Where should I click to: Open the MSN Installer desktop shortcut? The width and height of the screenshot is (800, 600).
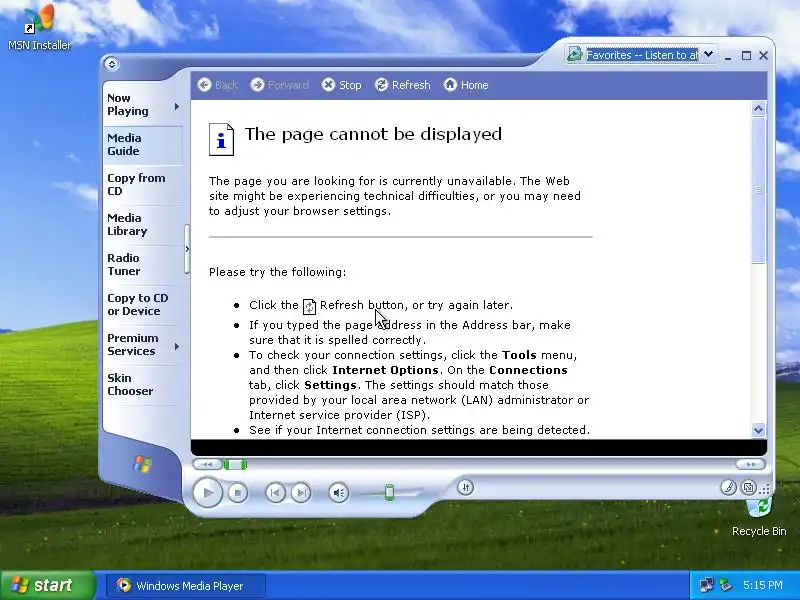coord(39,28)
